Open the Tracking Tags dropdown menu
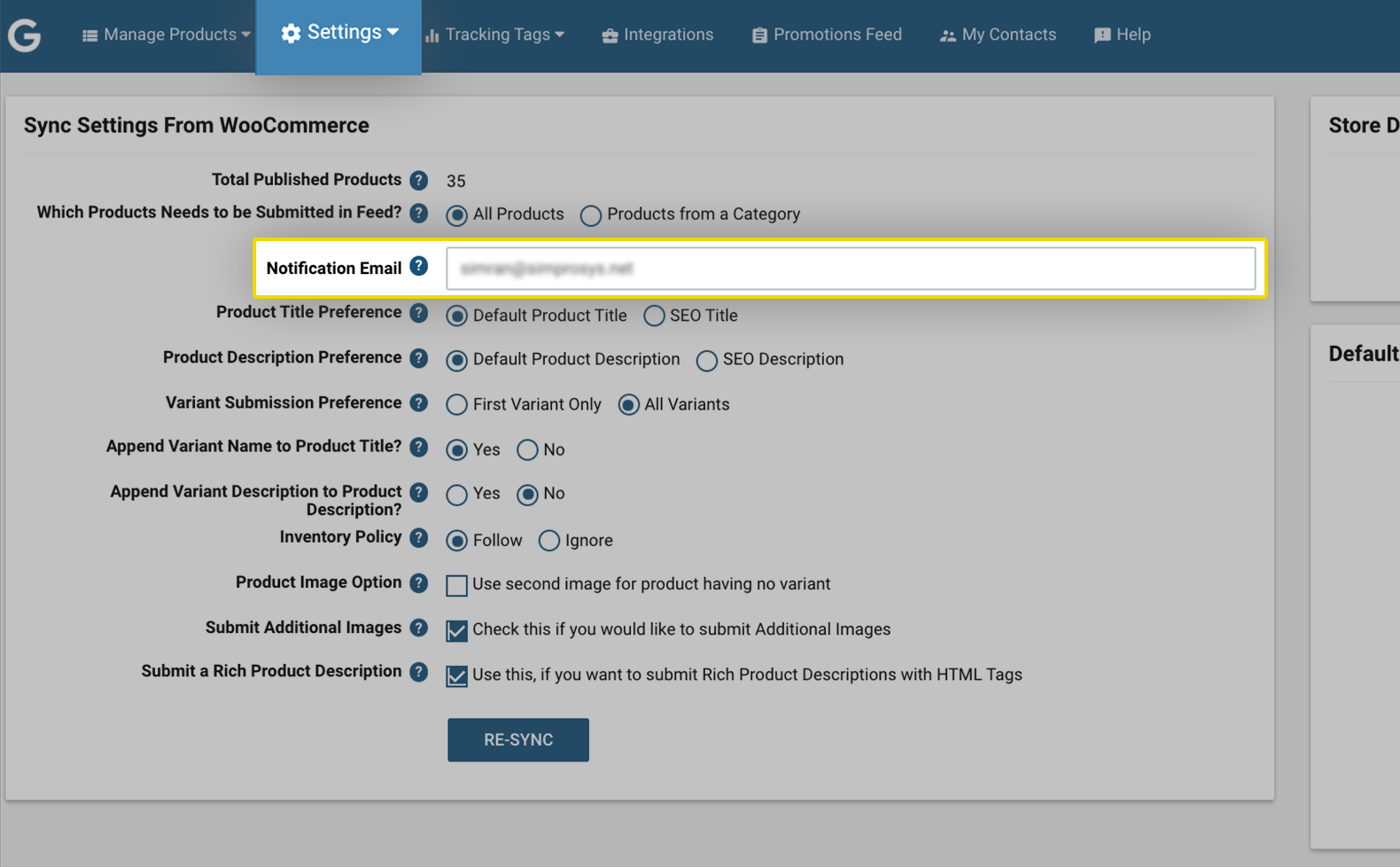The width and height of the screenshot is (1400, 867). tap(494, 35)
